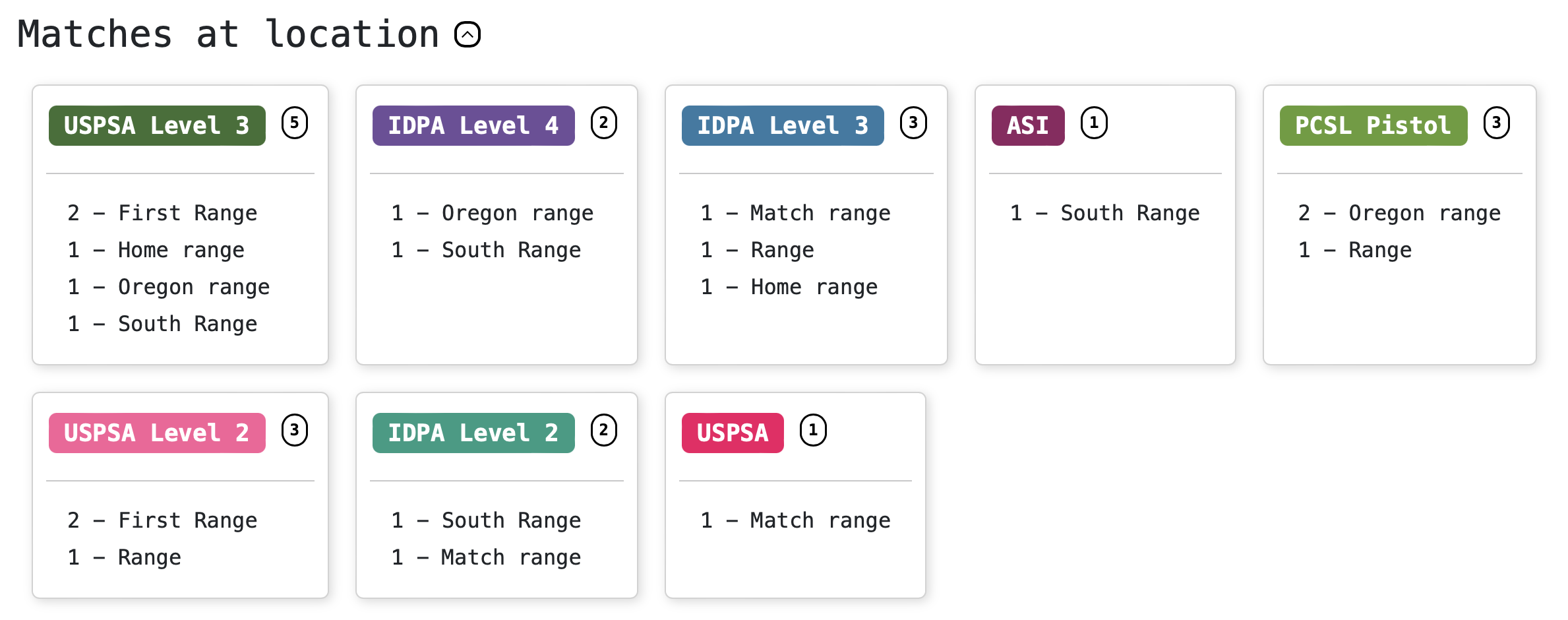Click the count circle next to IDPA Level 3
Screen dimensions: 1568x620
(913, 123)
